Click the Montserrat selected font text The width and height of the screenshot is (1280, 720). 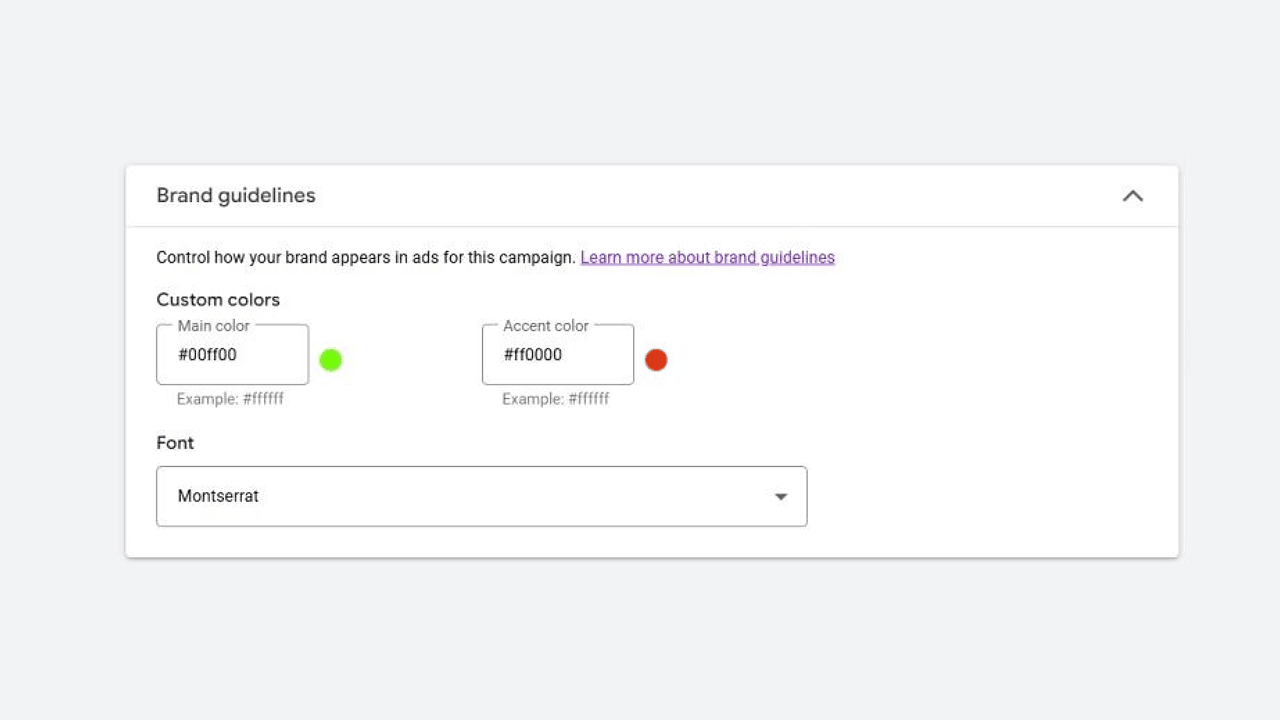point(218,496)
